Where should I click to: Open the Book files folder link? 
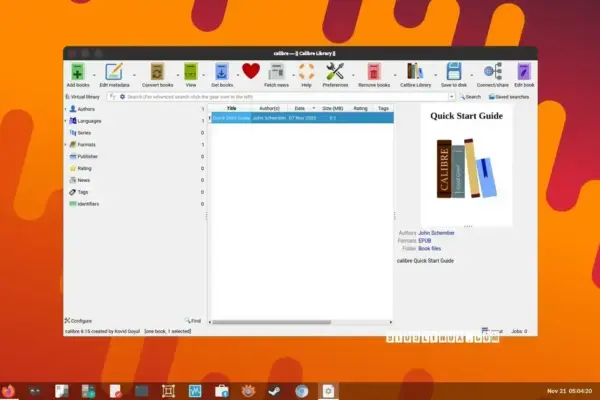click(429, 248)
